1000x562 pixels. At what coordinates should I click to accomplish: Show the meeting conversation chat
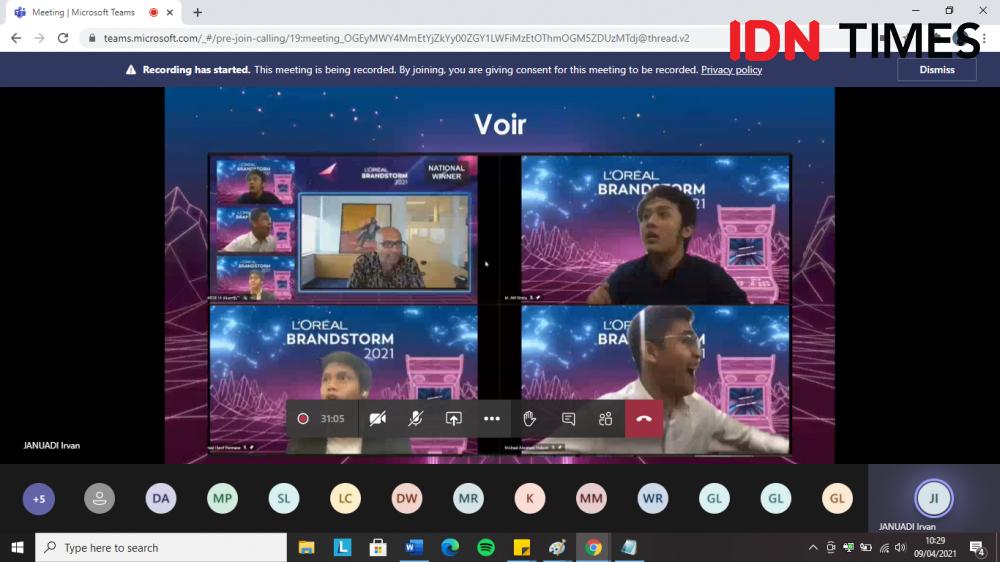(x=568, y=419)
